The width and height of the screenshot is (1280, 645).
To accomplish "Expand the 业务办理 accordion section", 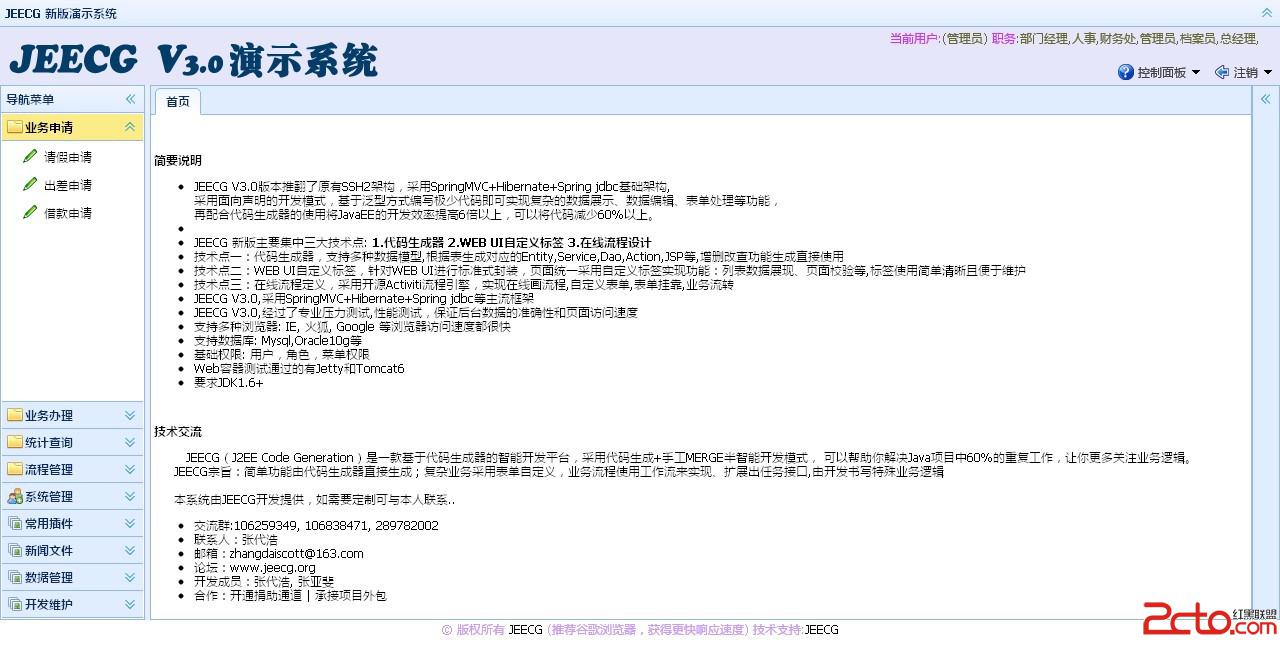I will tap(130, 415).
